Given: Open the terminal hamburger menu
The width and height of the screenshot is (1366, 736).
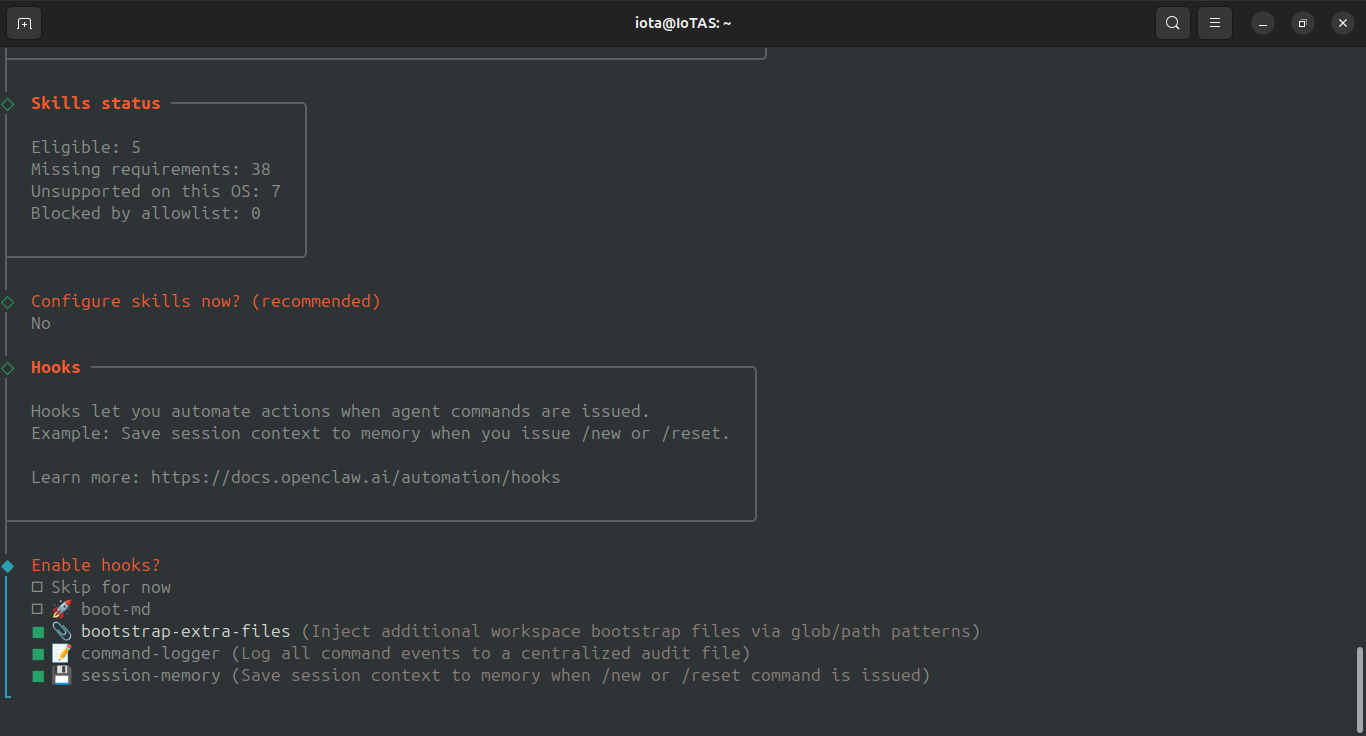Looking at the screenshot, I should (x=1215, y=23).
